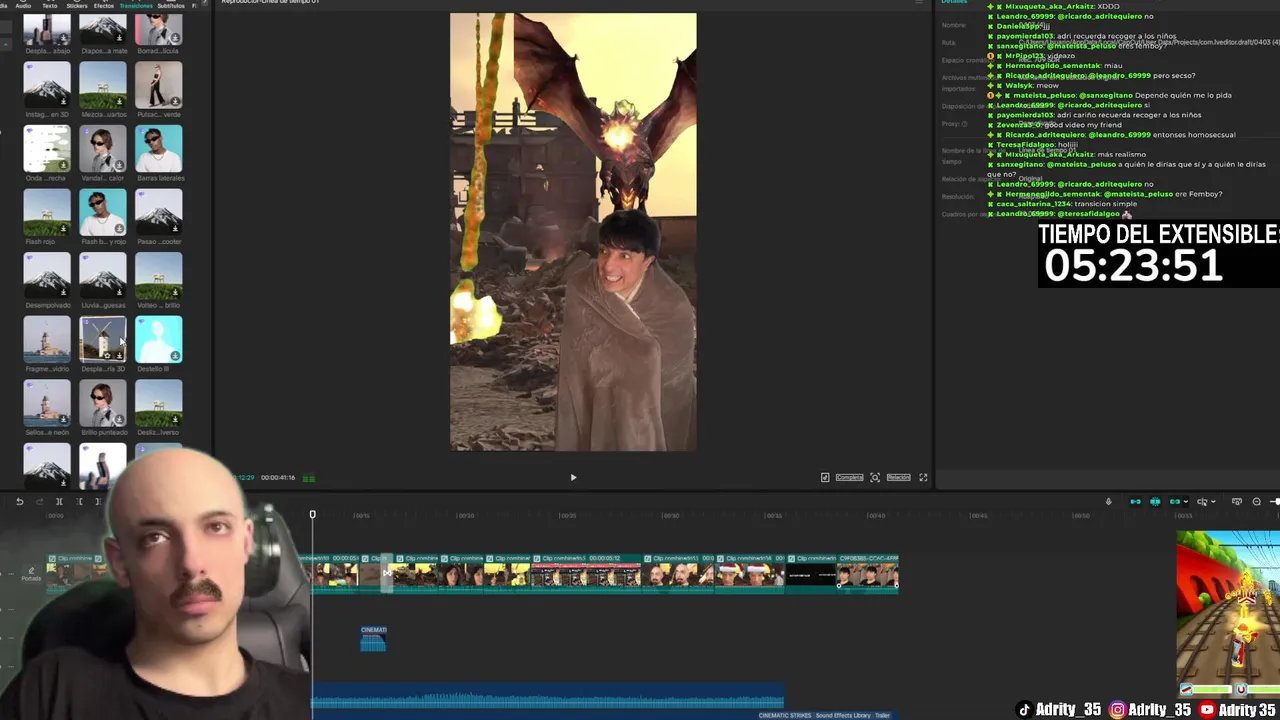Select the Mezcla...uartos transition thumbnail
Image resolution: width=1280 pixels, height=720 pixels.
coord(103,85)
